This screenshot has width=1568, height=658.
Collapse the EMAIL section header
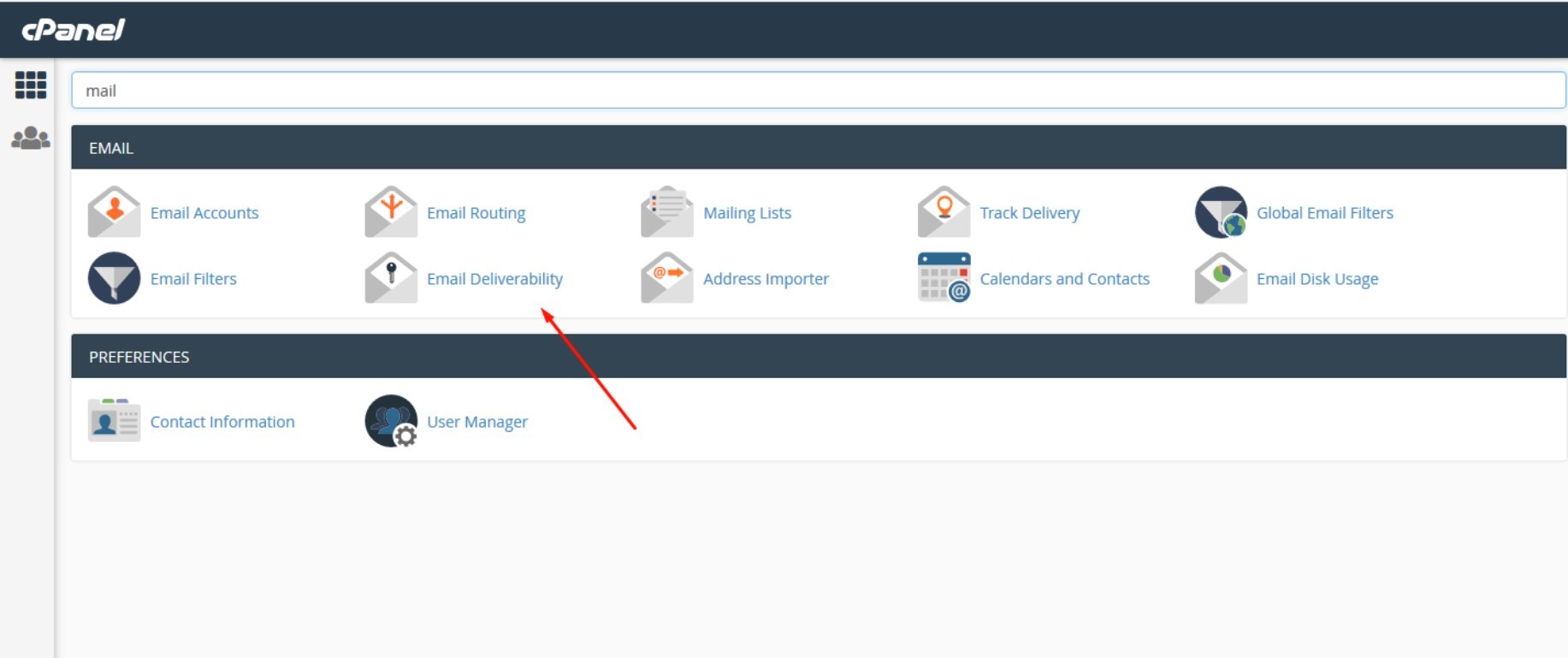819,147
